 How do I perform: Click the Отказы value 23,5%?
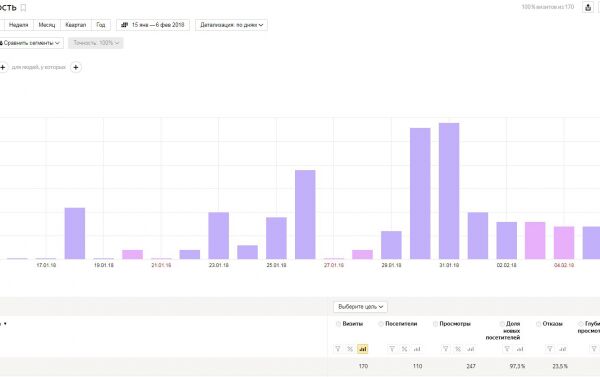560,366
